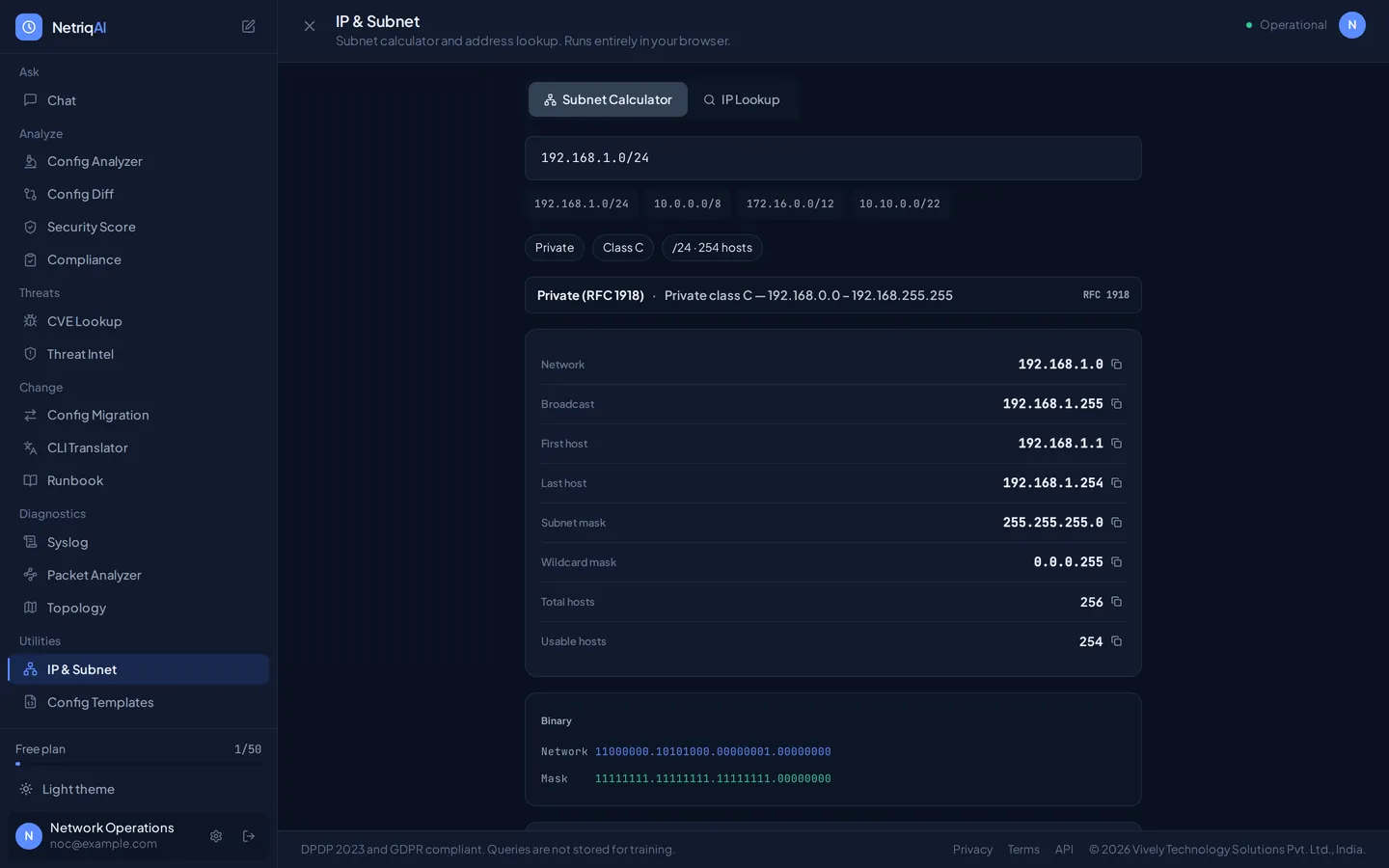The height and width of the screenshot is (868, 1389).
Task: Open CVE Lookup
Action: click(138, 321)
